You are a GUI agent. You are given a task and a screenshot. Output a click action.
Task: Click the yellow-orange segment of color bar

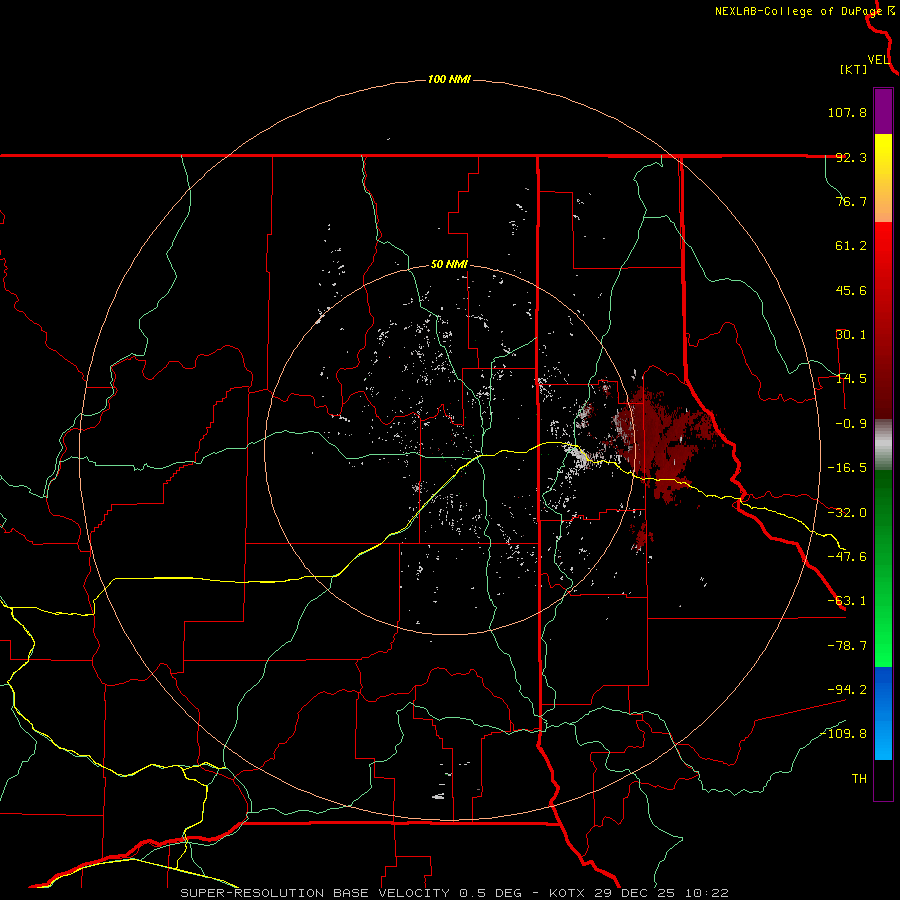tap(883, 178)
